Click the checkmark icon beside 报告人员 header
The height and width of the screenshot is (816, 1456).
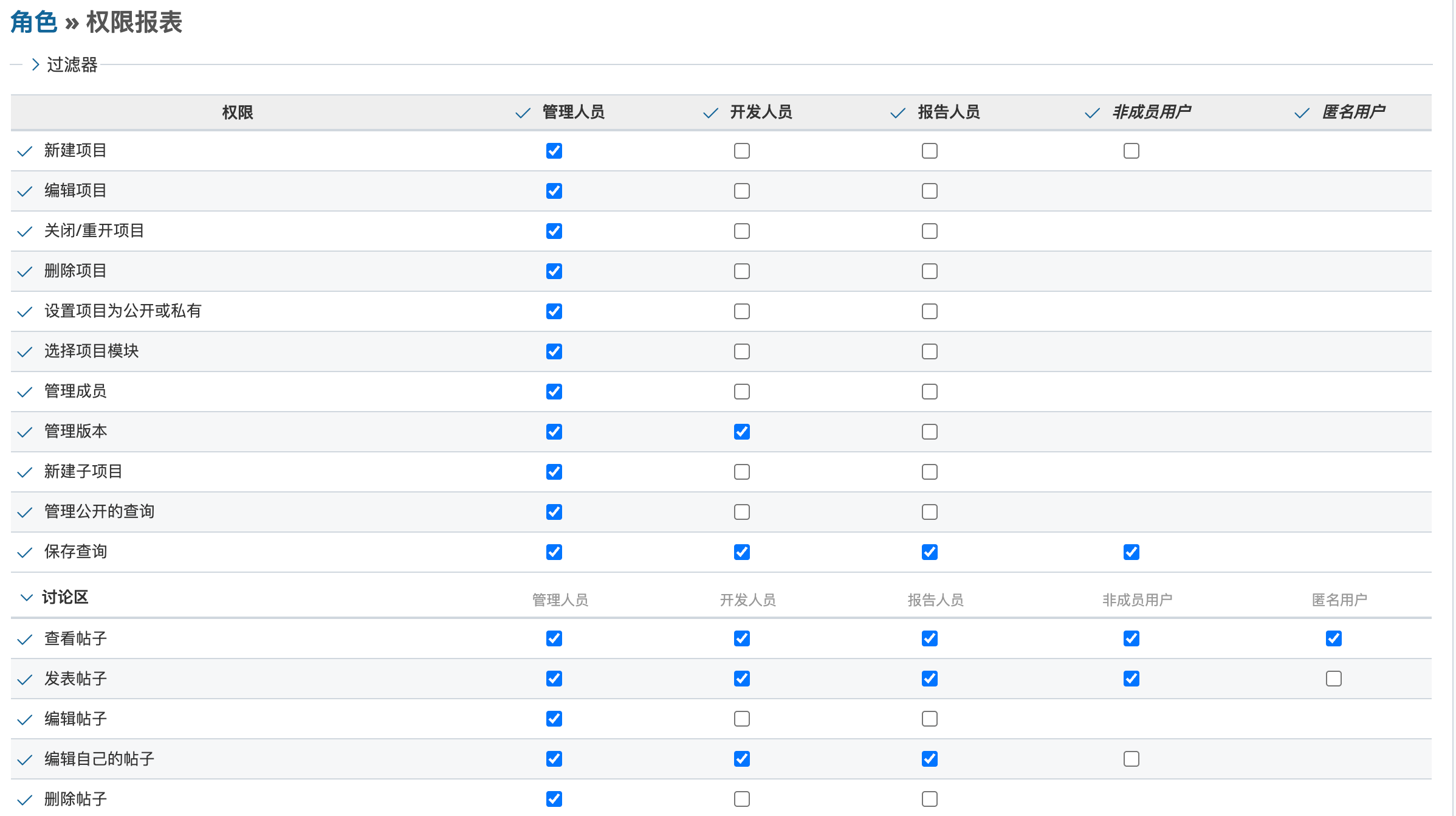pos(898,114)
